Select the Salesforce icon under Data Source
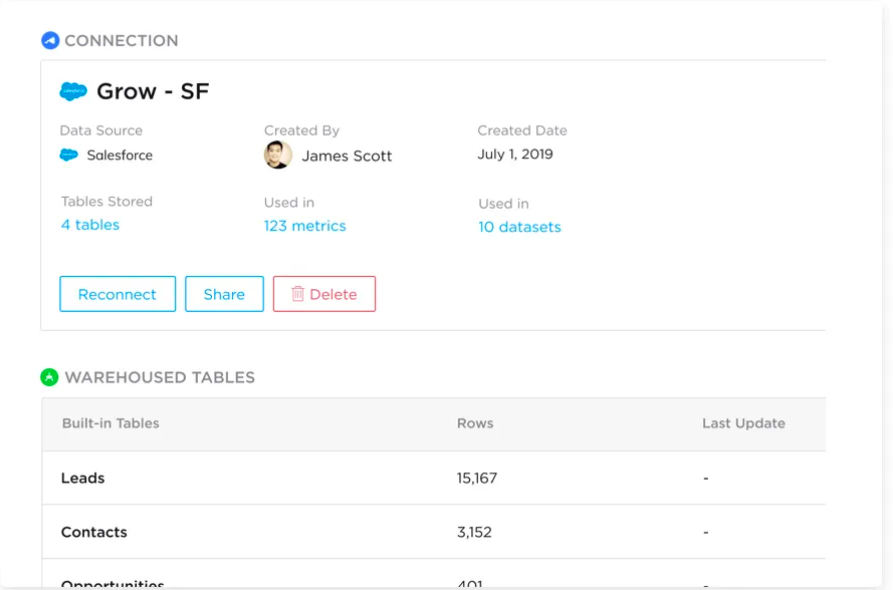 coord(70,155)
